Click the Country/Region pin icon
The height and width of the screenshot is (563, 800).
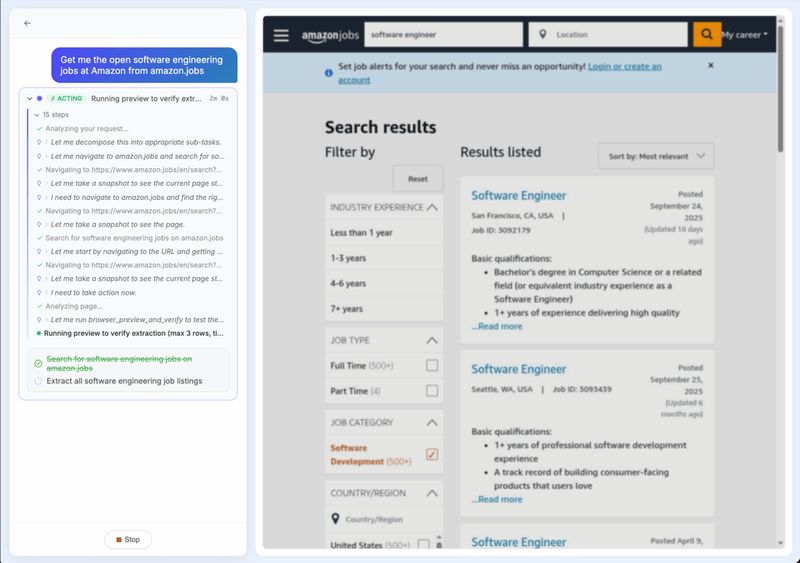click(x=335, y=519)
